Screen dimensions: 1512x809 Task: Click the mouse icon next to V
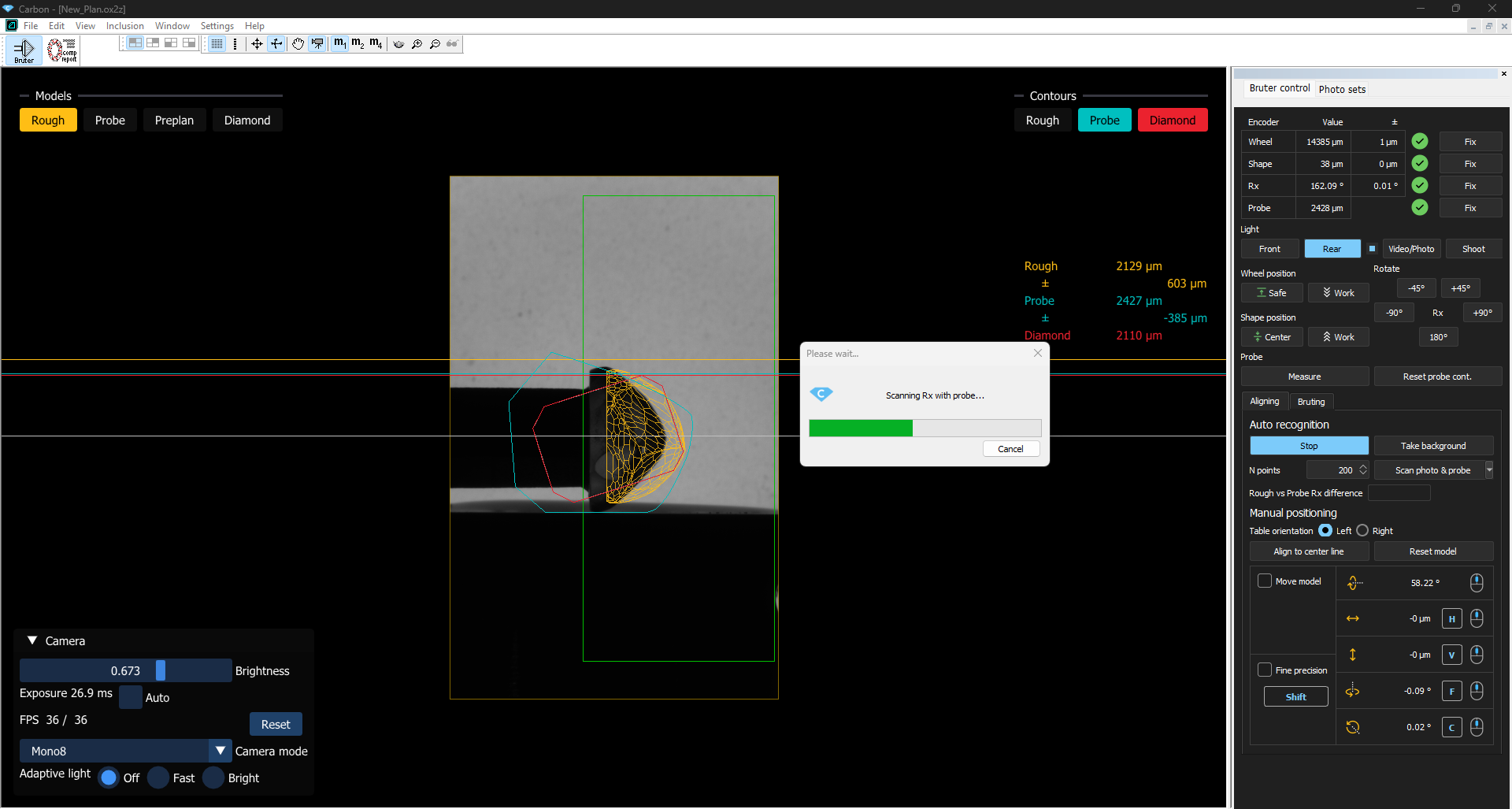pyautogui.click(x=1477, y=655)
